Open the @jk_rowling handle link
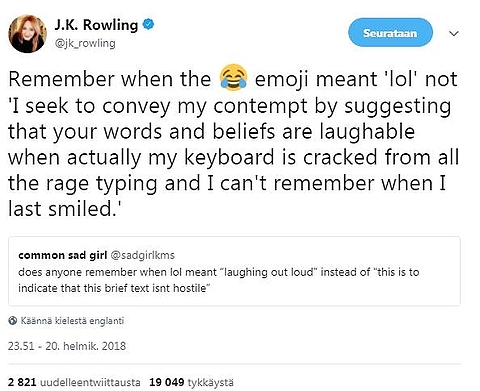Image resolution: width=480 pixels, height=391 pixels. (85, 43)
